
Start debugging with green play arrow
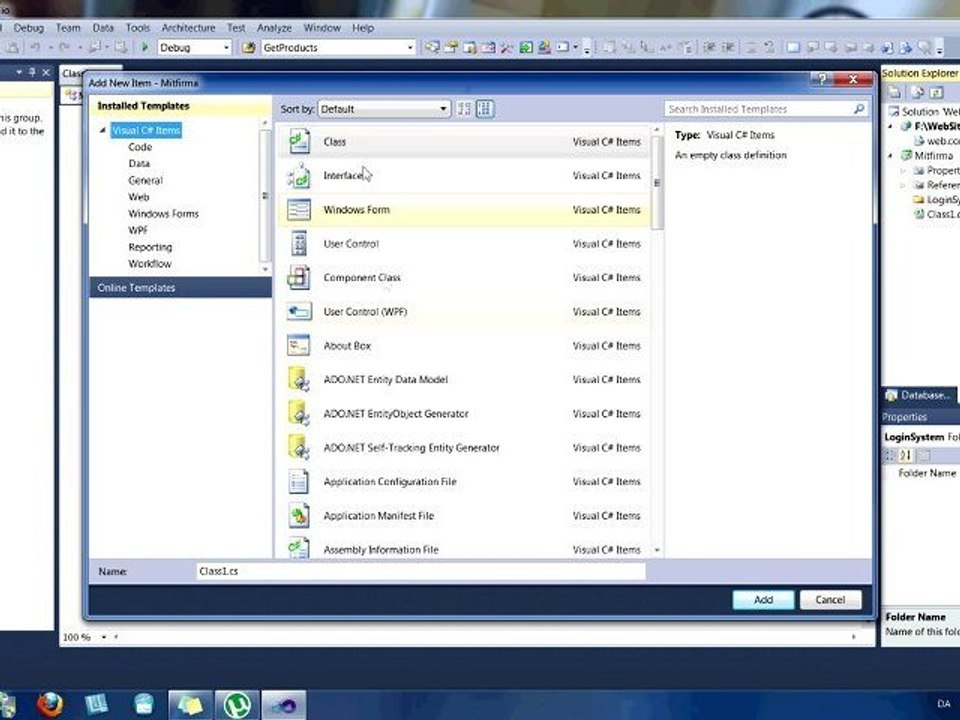click(x=145, y=47)
